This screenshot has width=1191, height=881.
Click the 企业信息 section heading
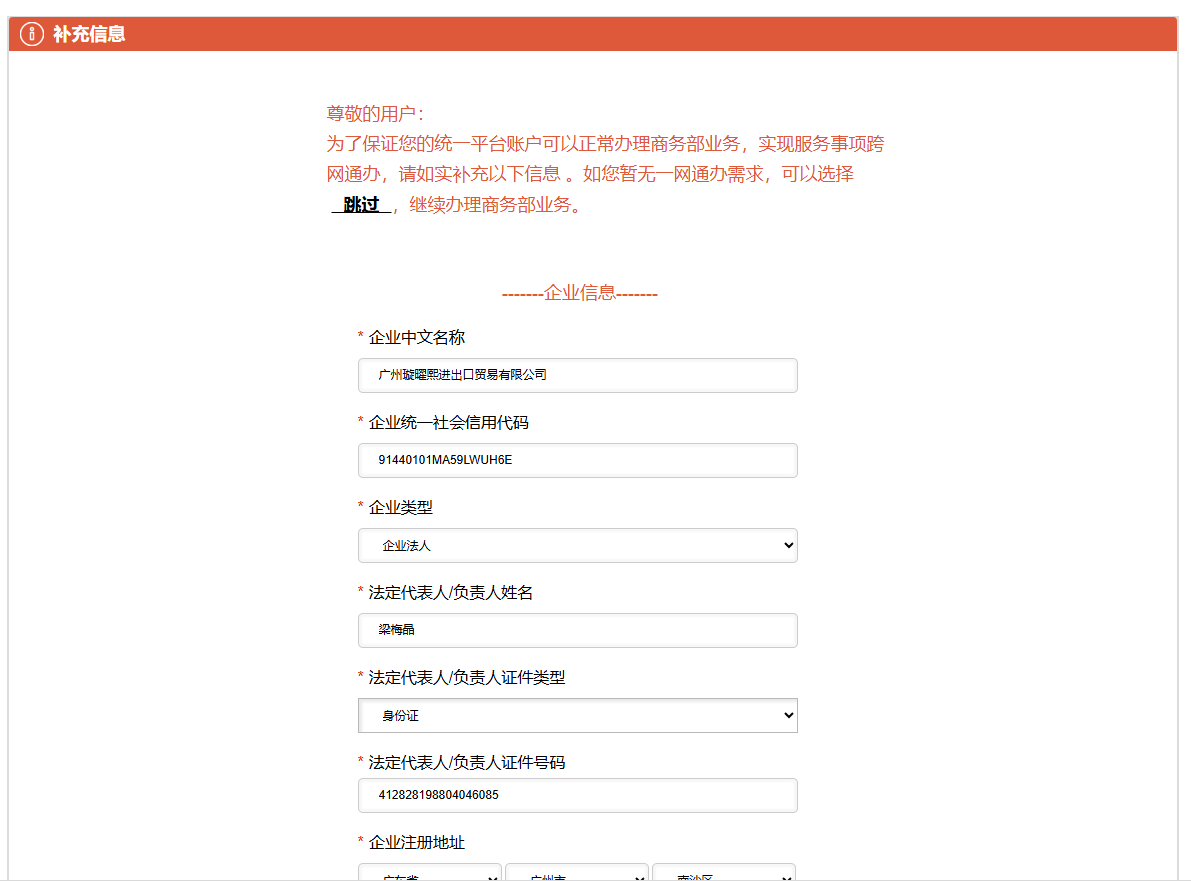point(579,293)
